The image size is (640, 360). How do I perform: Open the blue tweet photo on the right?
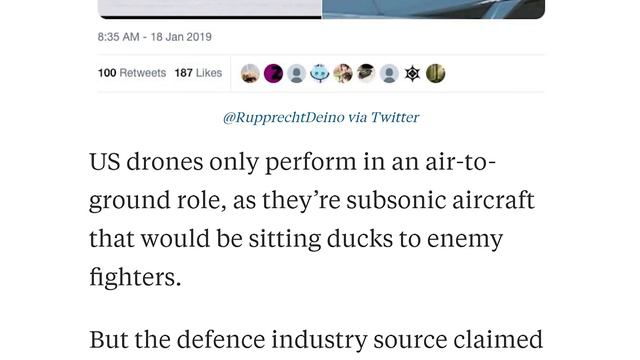pyautogui.click(x=433, y=9)
